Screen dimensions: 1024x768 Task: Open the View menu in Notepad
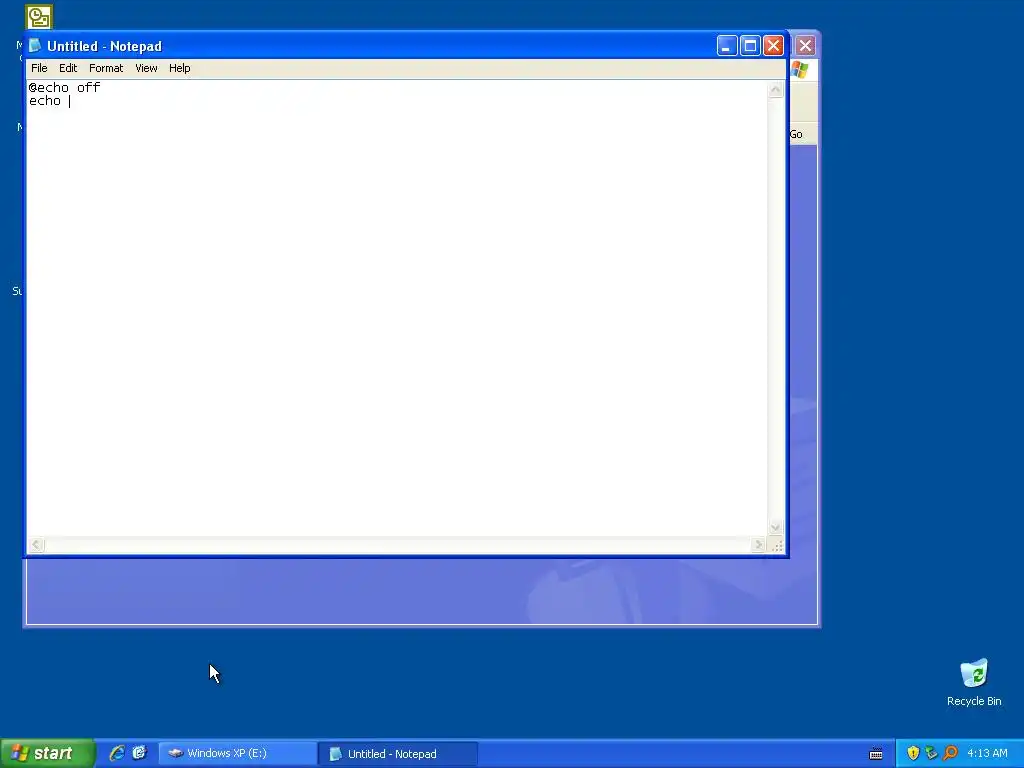pos(146,68)
